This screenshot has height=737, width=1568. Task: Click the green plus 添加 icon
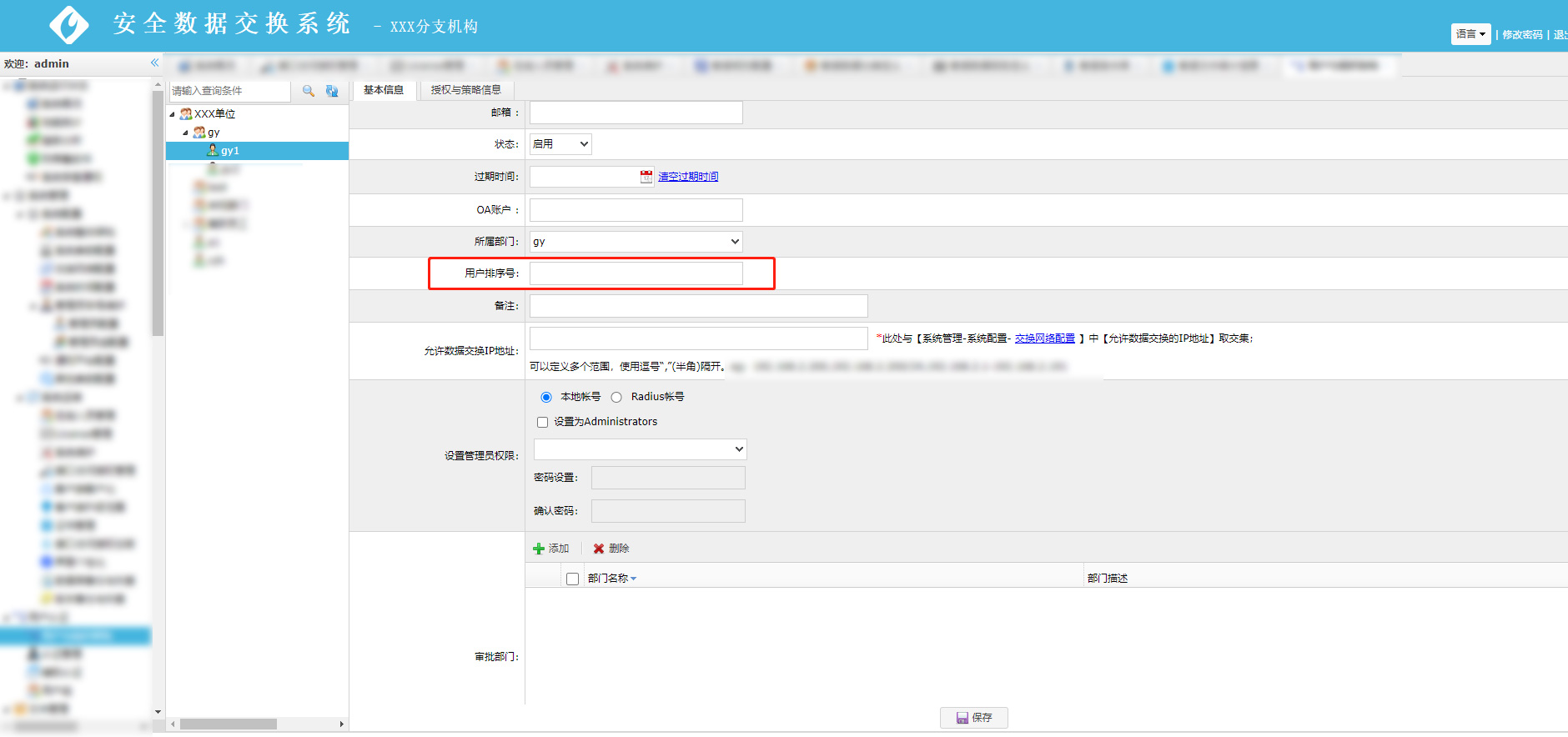(539, 549)
